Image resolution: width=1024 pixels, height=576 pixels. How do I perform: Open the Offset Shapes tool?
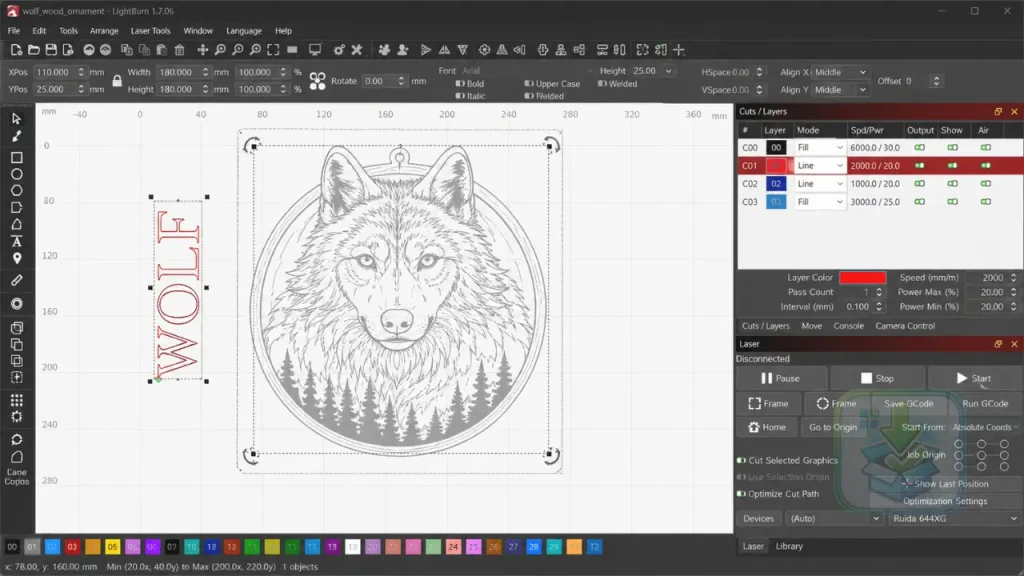click(16, 304)
